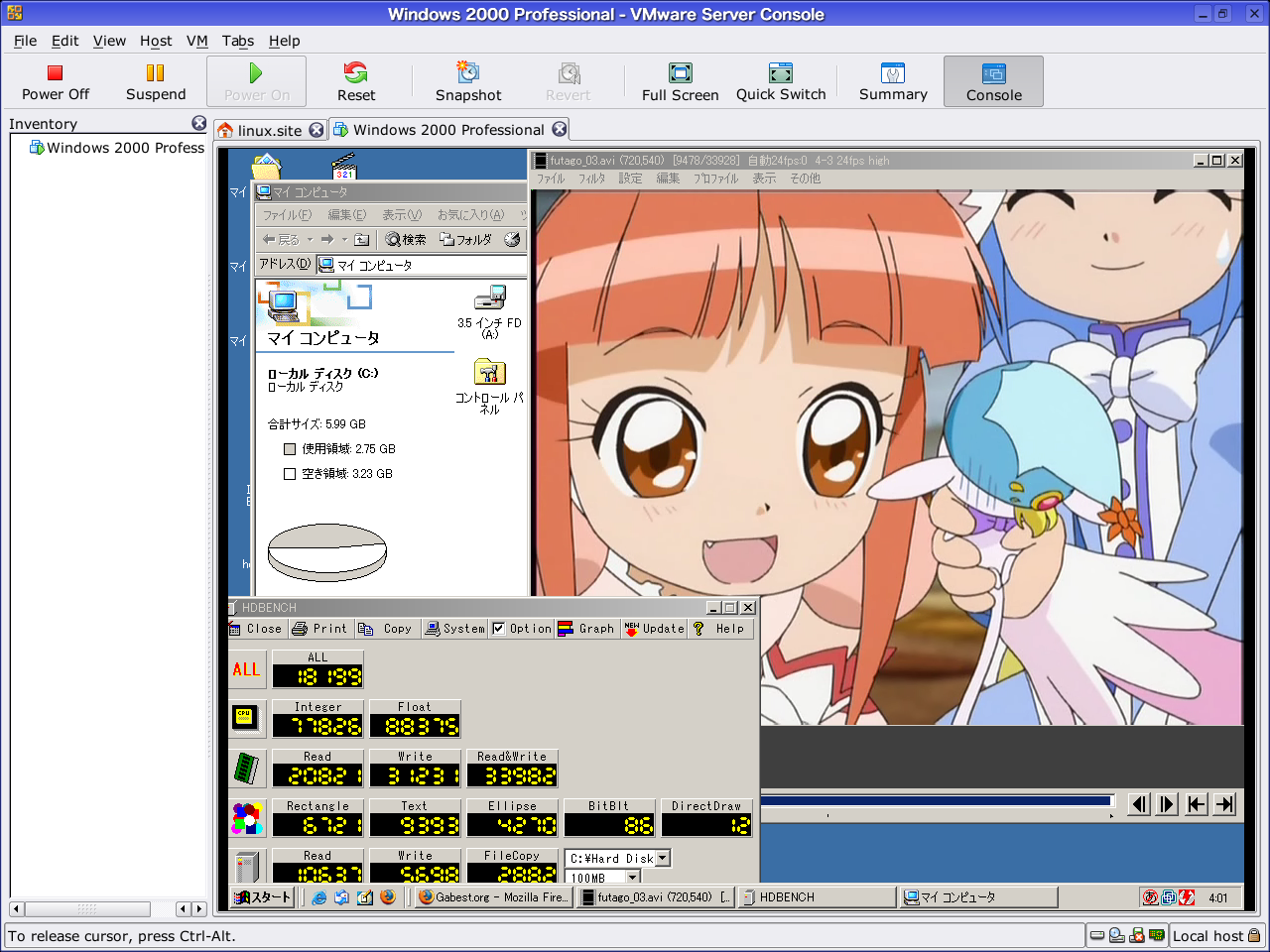
Task: Click the スタート button
Action: pos(262,897)
